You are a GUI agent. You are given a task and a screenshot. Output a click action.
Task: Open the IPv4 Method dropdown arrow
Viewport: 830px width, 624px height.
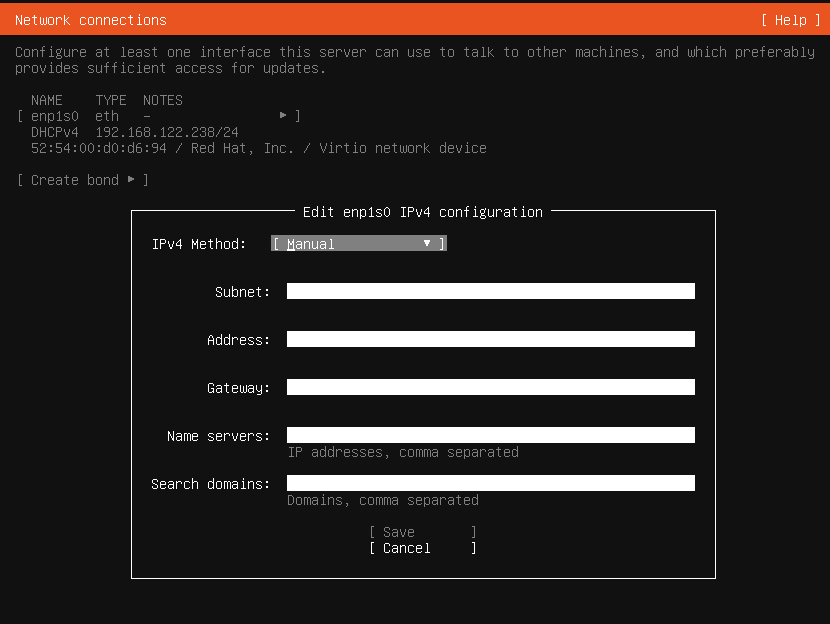coord(427,243)
